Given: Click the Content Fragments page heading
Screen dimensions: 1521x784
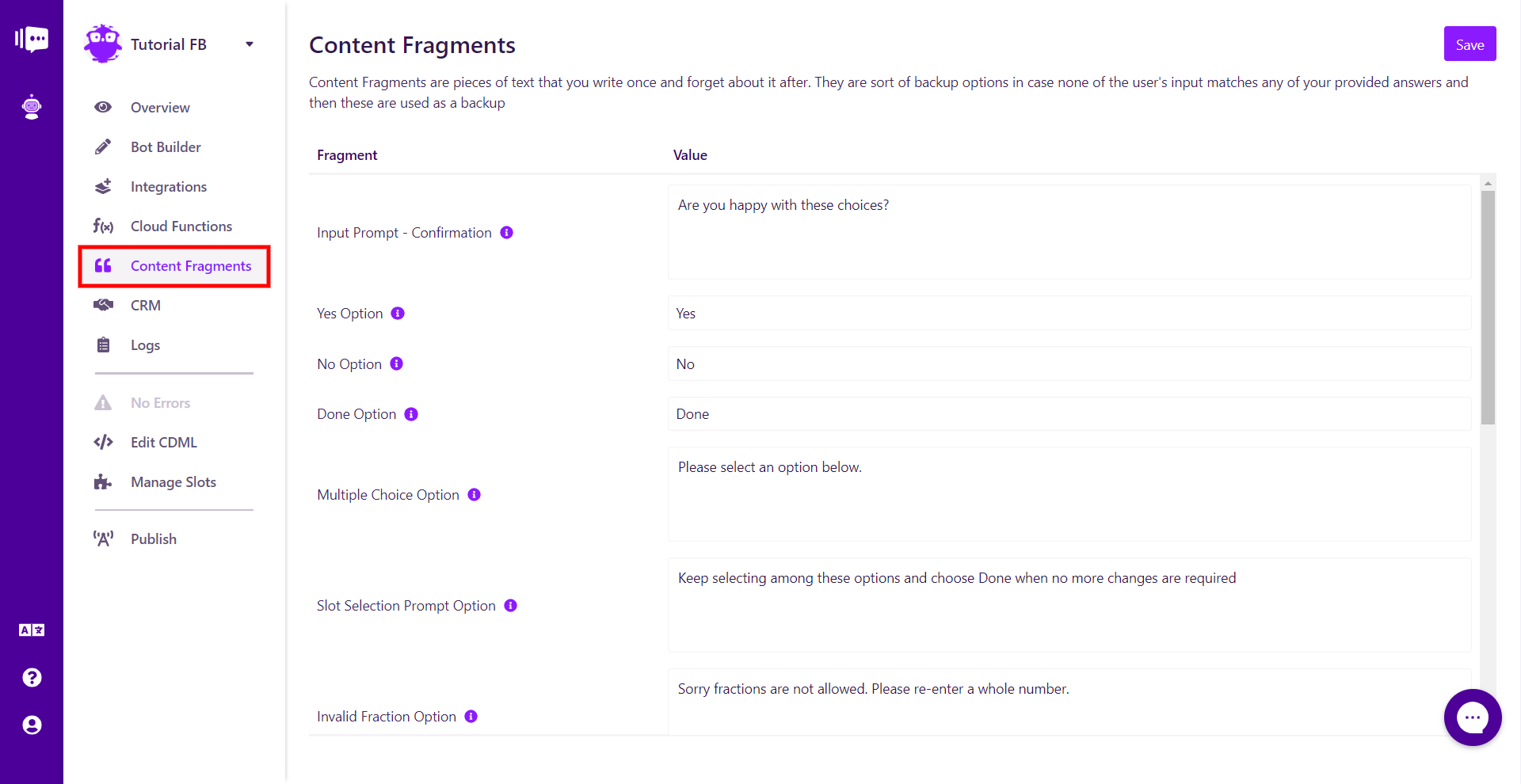Looking at the screenshot, I should (412, 45).
